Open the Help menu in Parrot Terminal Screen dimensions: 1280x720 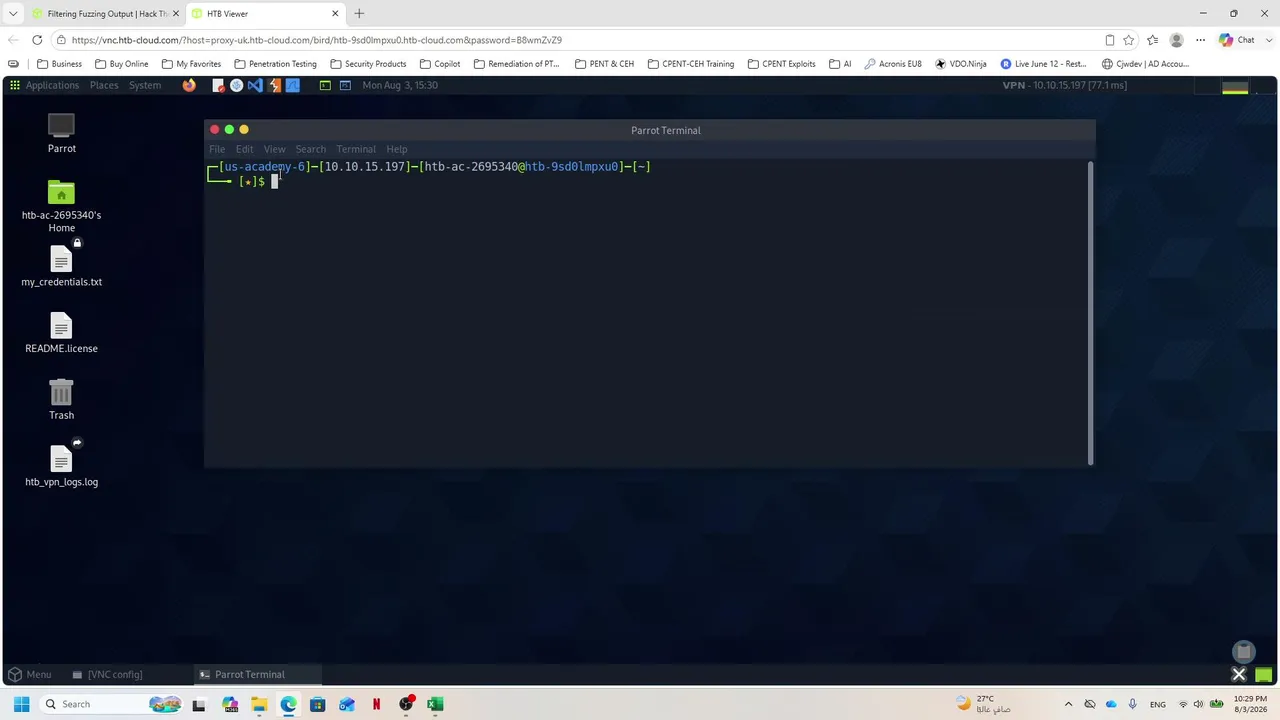coord(397,149)
